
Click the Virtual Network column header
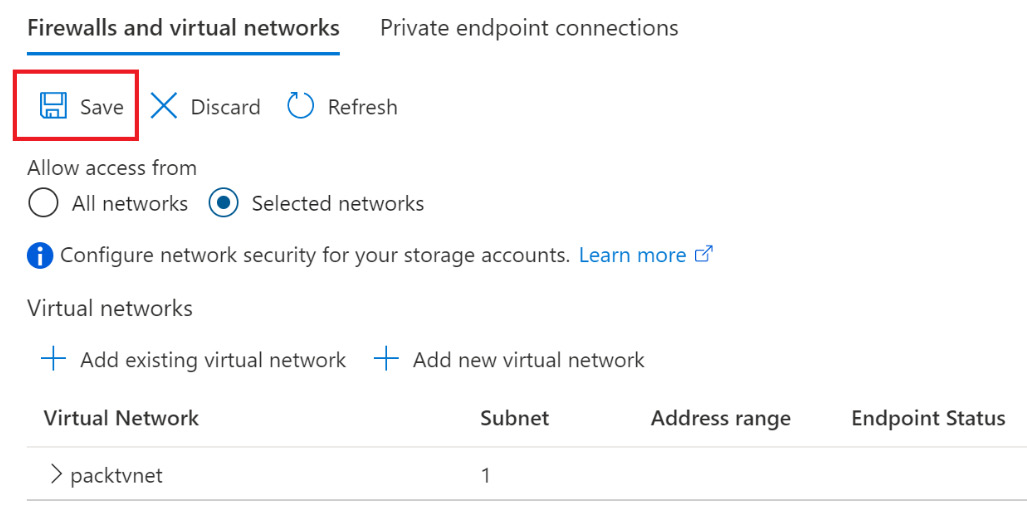point(121,418)
